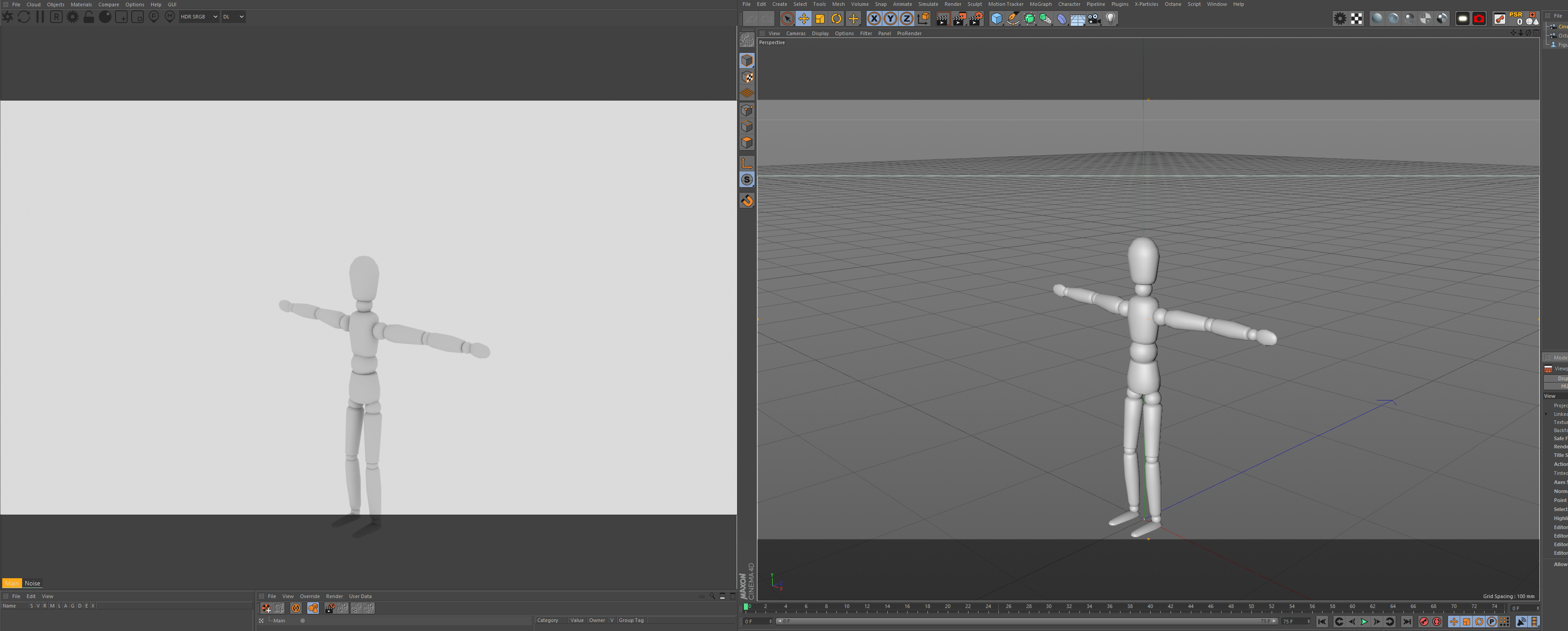Click Octane render settings gear icon
1568x631 pixels.
[x=73, y=17]
